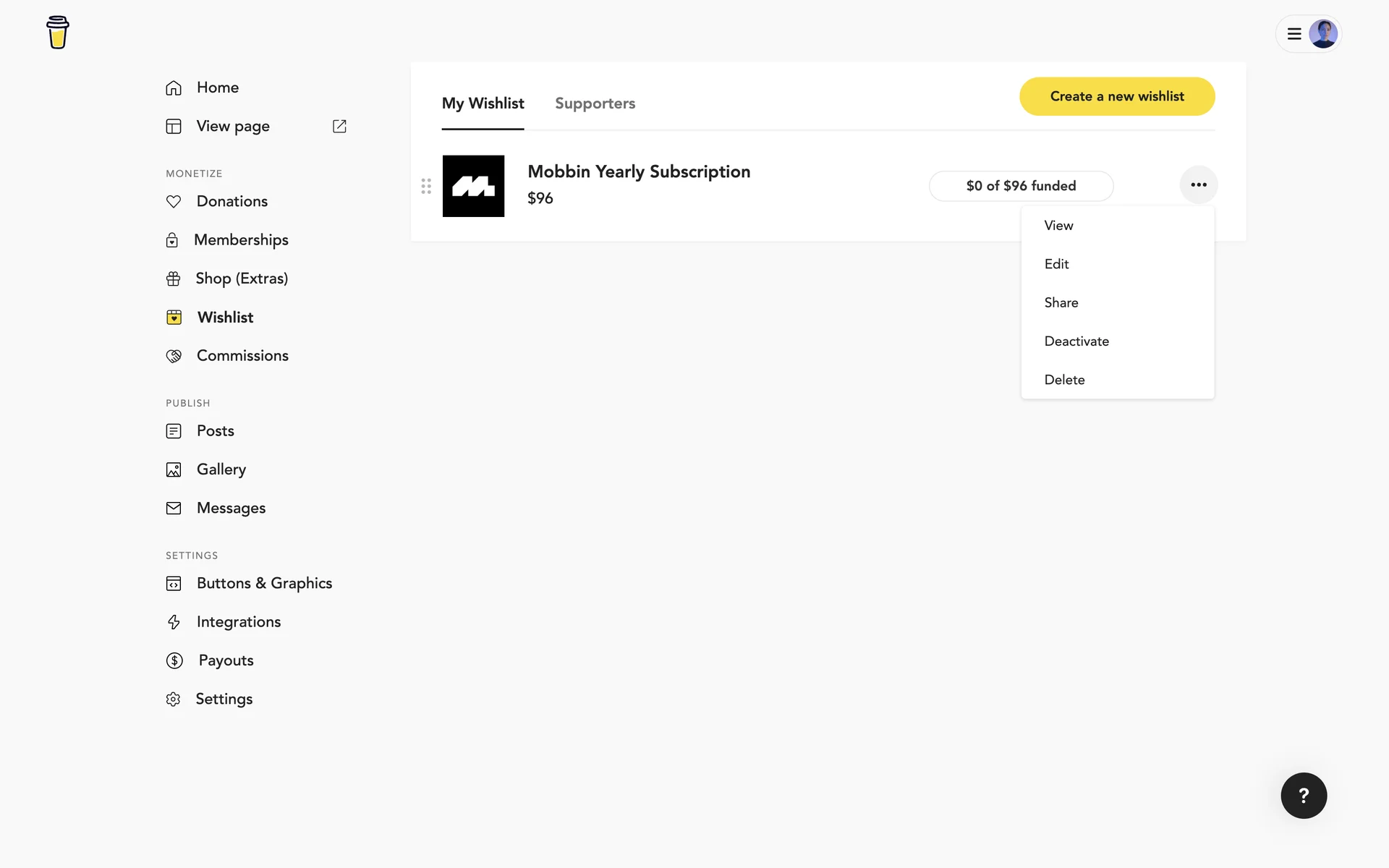Click the Memberships lock icon
The image size is (1389, 868).
(172, 240)
